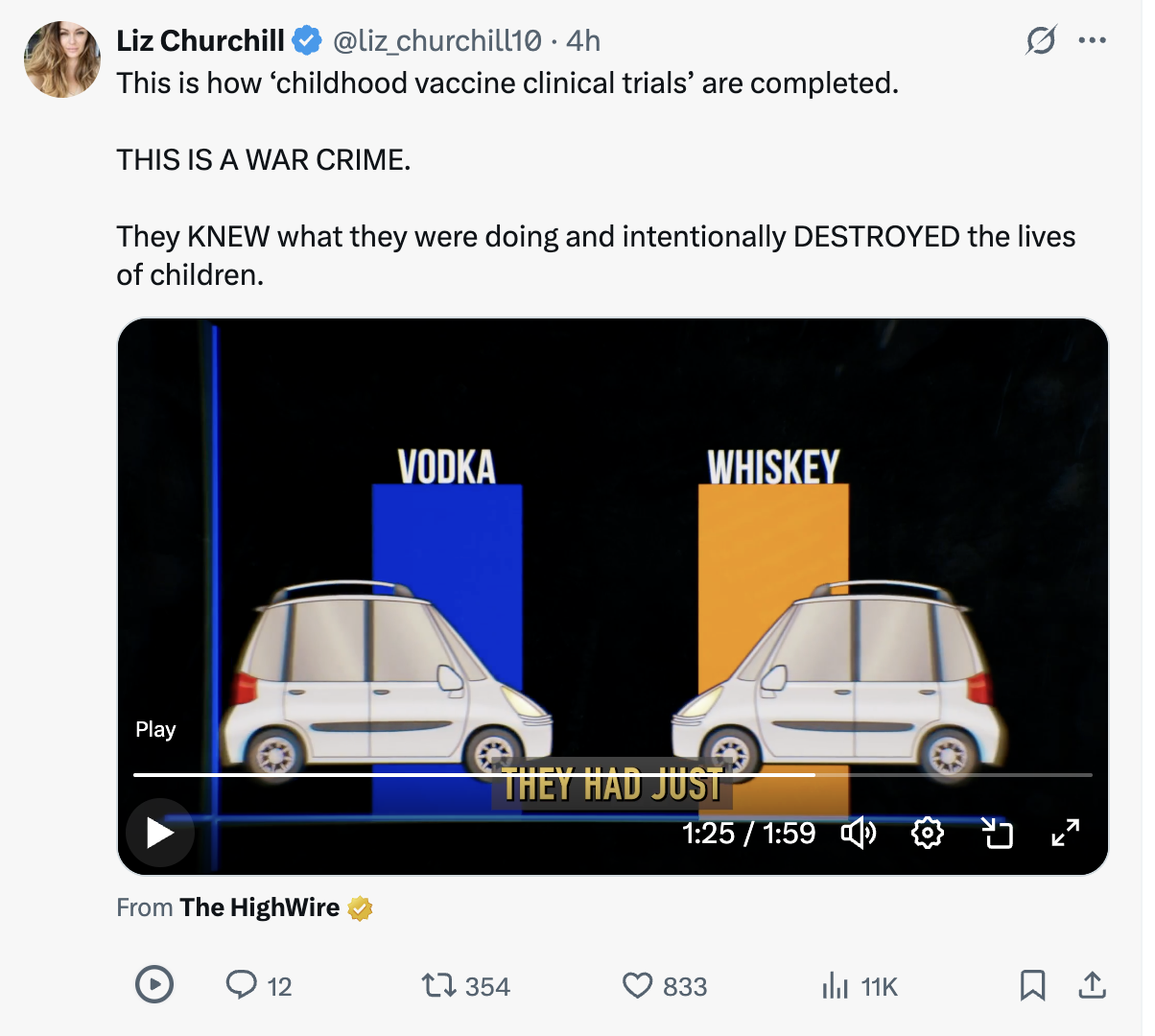Open The HighWire source account
1155x1036 pixels.
tap(259, 907)
